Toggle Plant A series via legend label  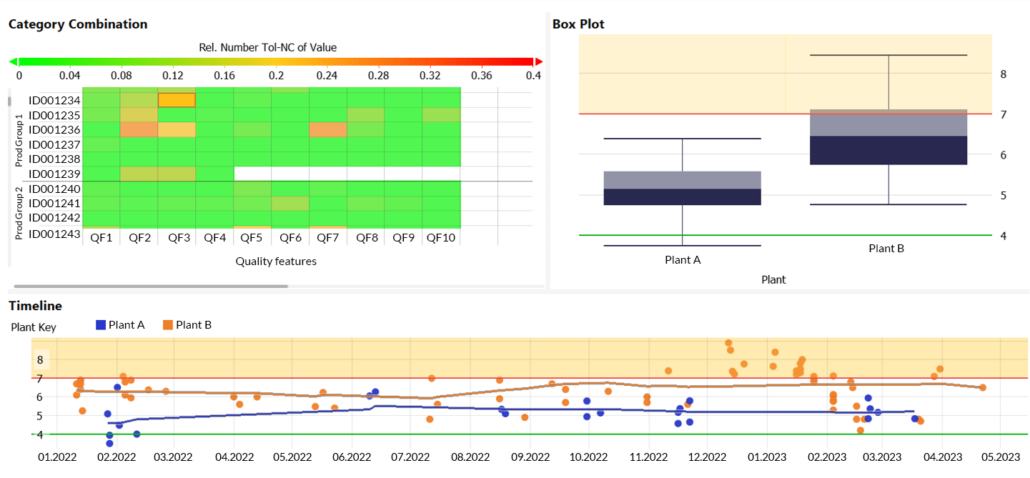(x=127, y=325)
